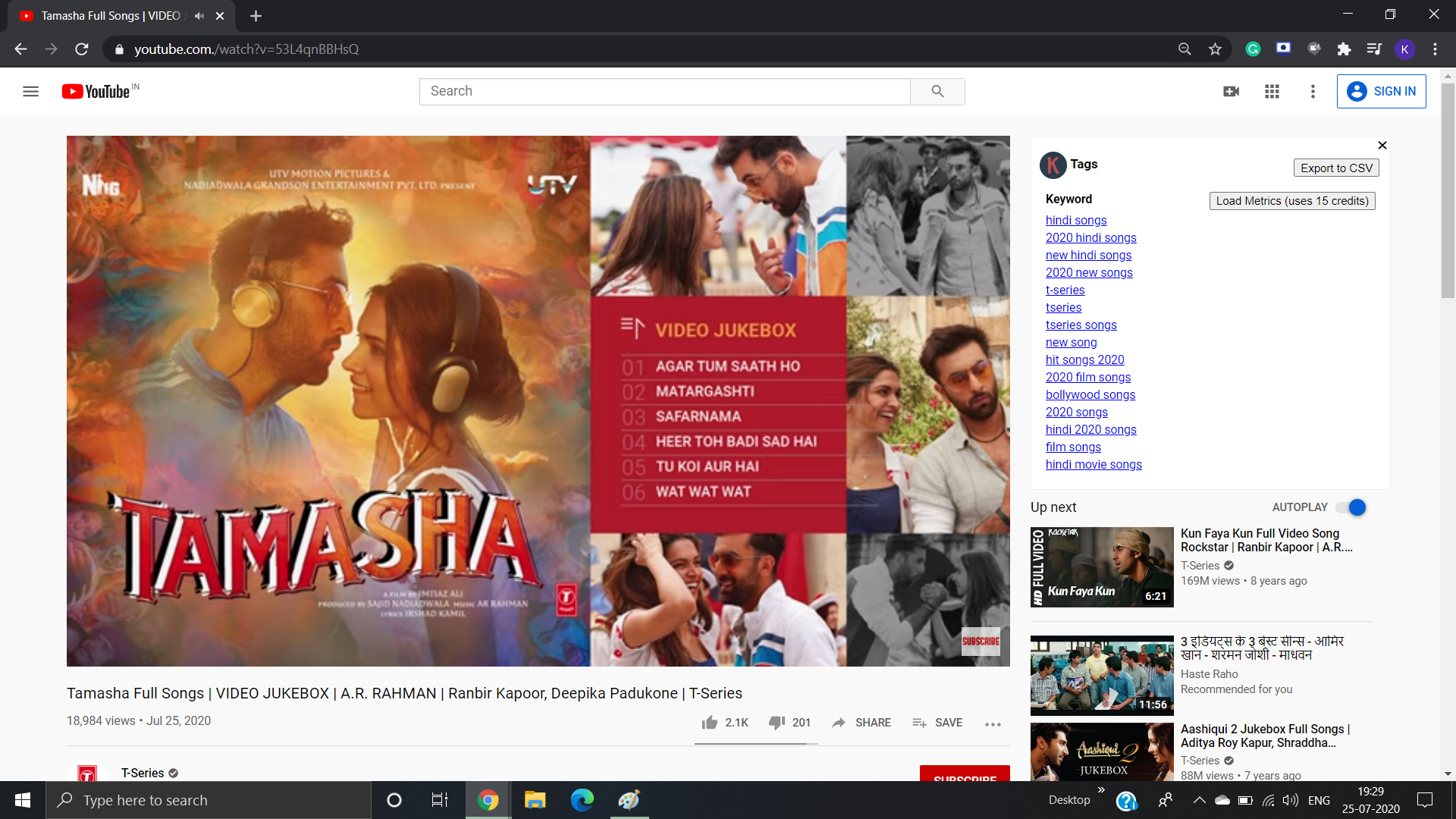The width and height of the screenshot is (1456, 819).
Task: Dislike the video with thumbs down
Action: pyautogui.click(x=777, y=723)
